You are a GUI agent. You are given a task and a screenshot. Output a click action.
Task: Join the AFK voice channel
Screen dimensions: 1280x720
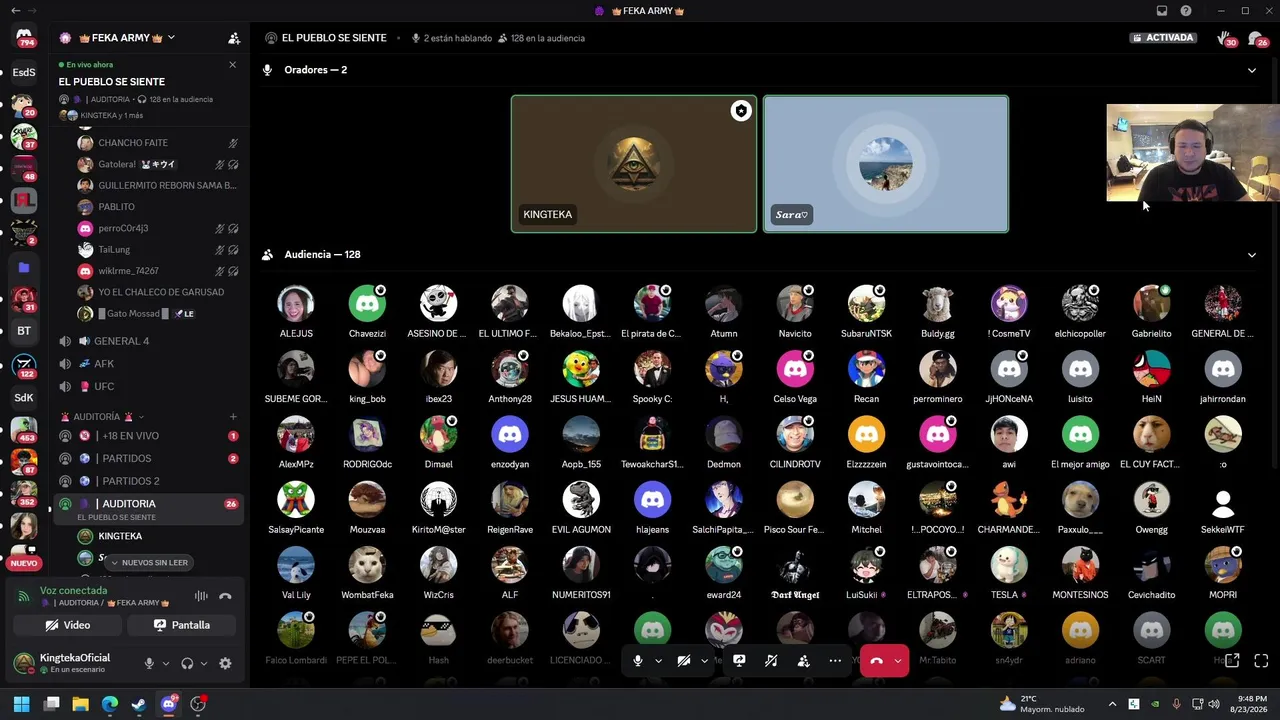[x=148, y=364]
